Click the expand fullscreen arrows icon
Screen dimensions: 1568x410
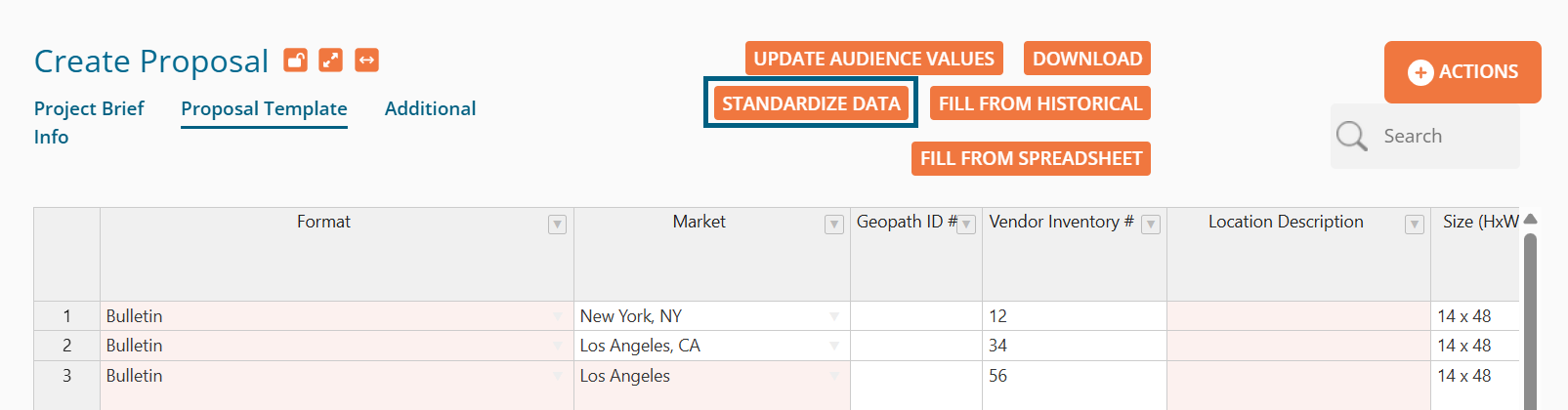coord(331,61)
